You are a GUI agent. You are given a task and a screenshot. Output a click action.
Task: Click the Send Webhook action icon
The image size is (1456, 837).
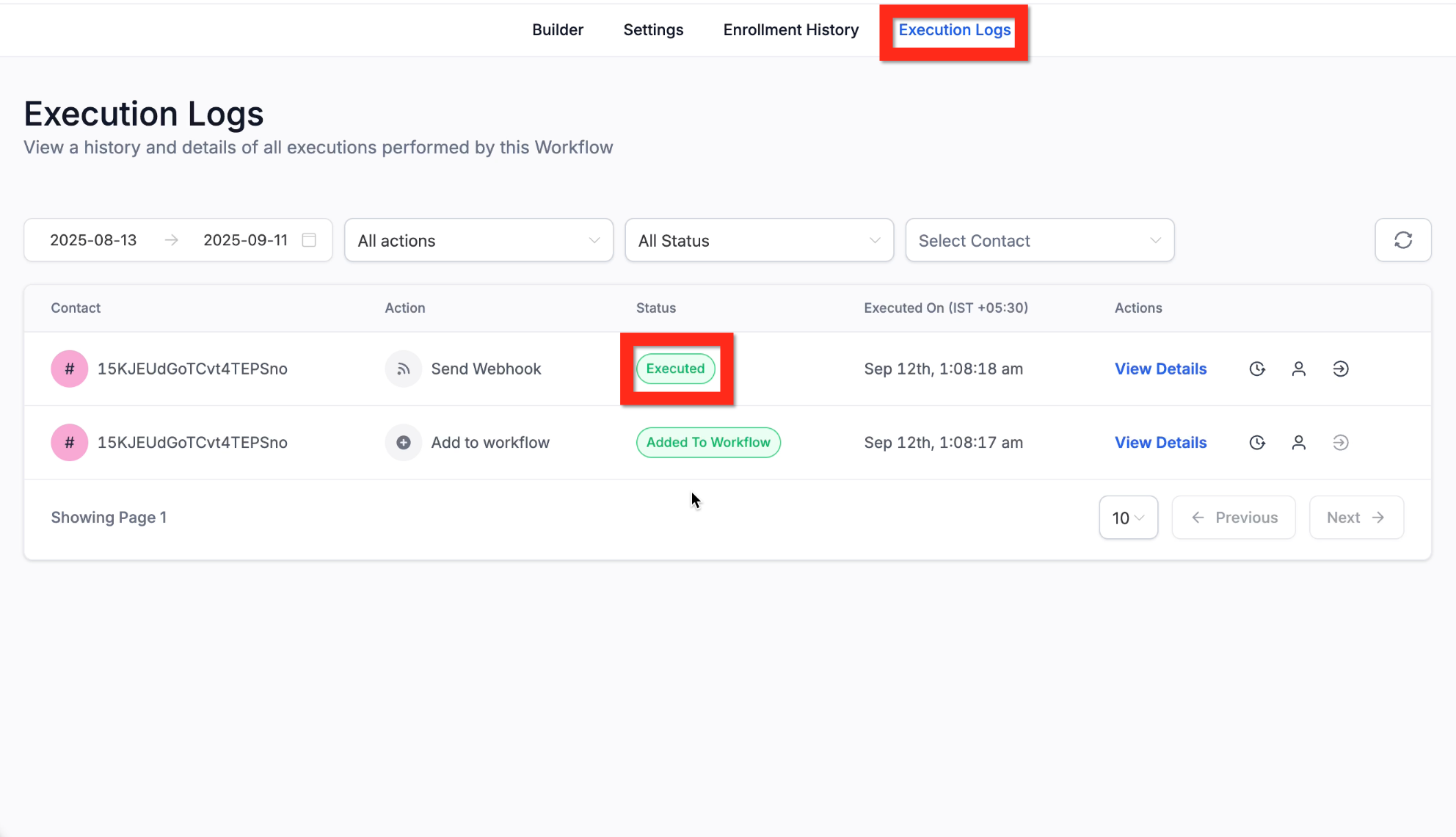pyautogui.click(x=403, y=369)
